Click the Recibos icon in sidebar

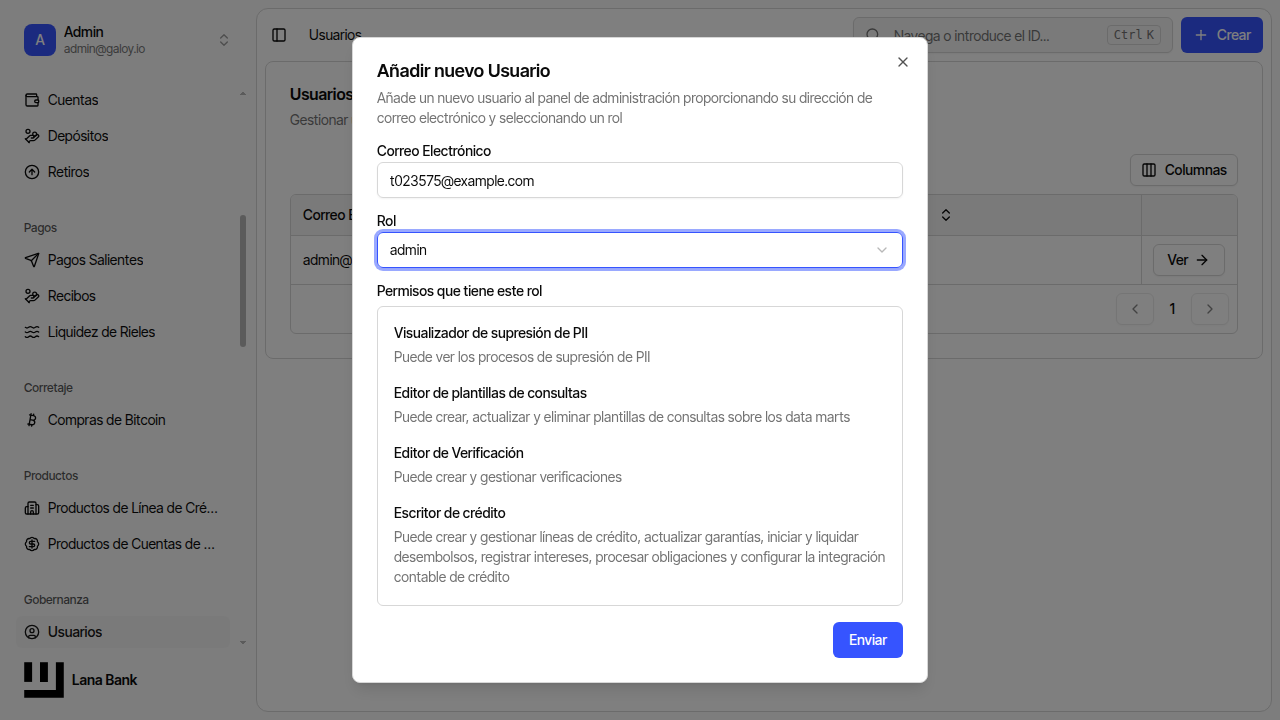click(x=32, y=296)
